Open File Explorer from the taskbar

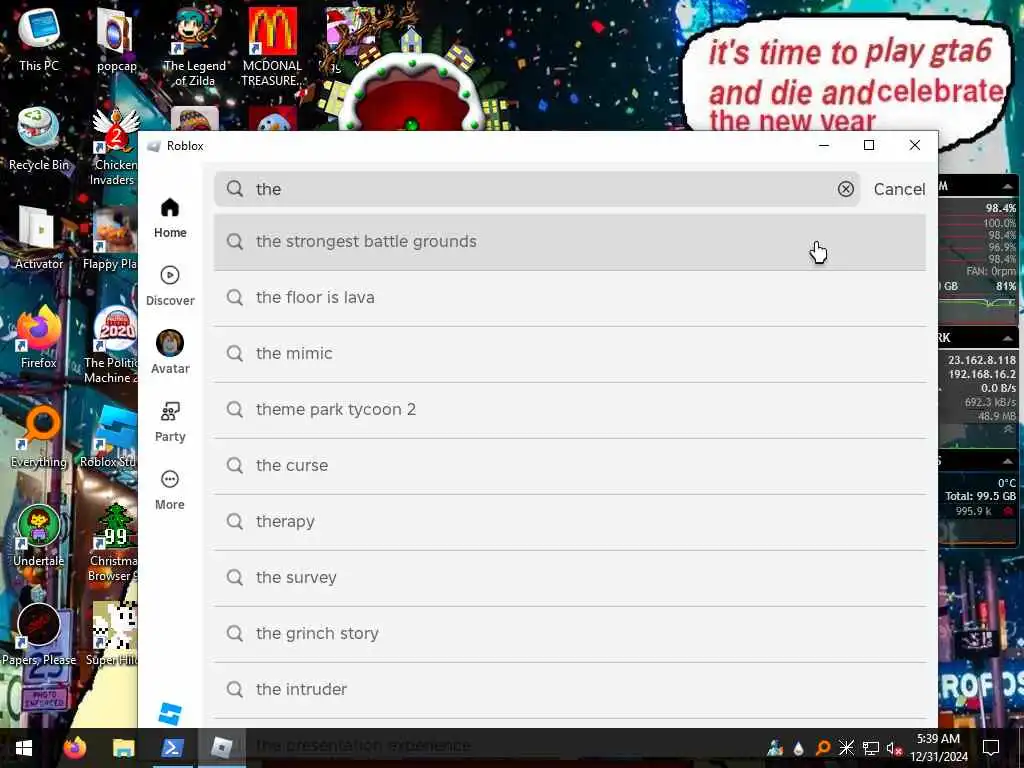123,748
